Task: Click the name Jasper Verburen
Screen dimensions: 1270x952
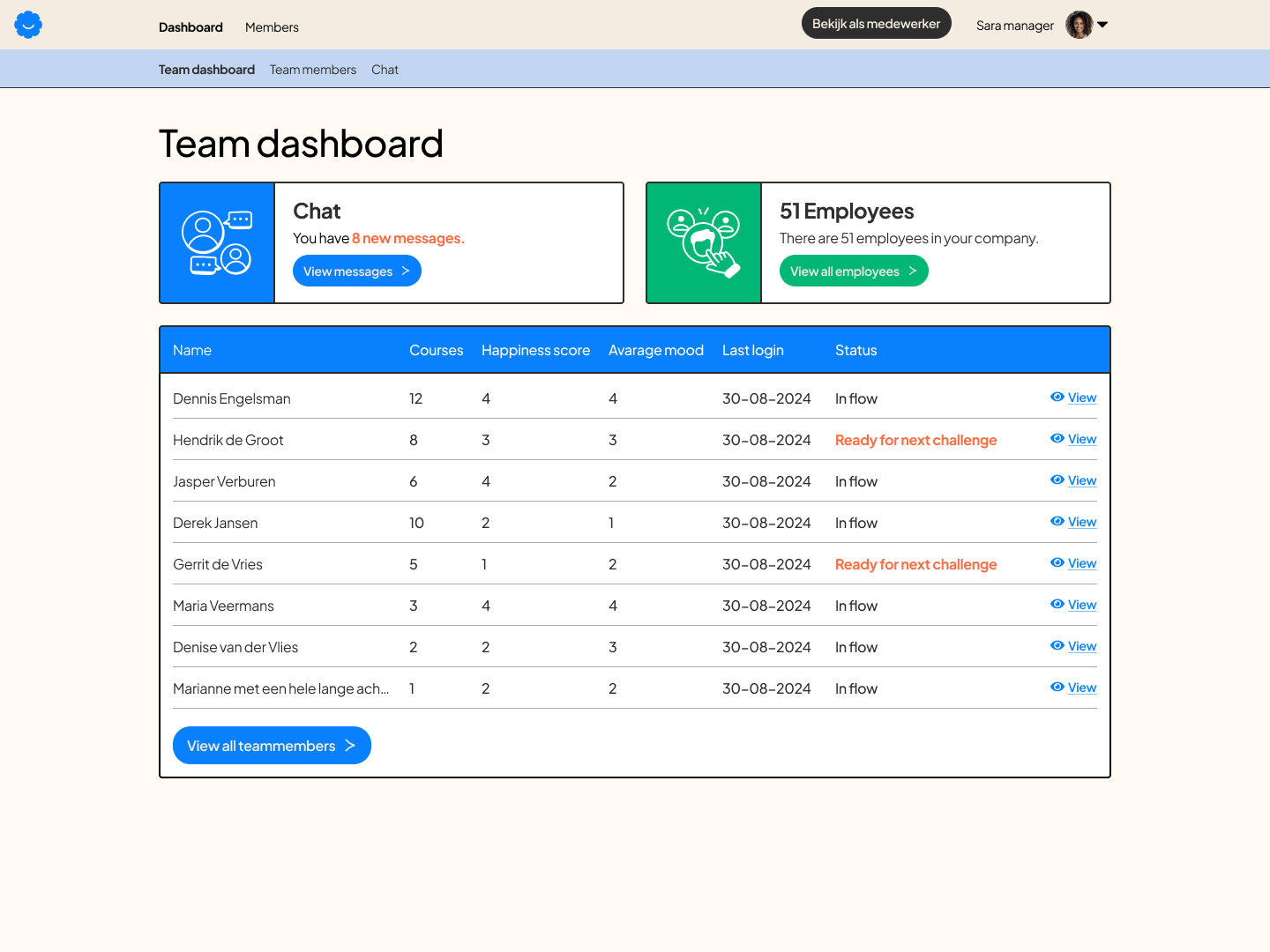Action: pos(224,481)
